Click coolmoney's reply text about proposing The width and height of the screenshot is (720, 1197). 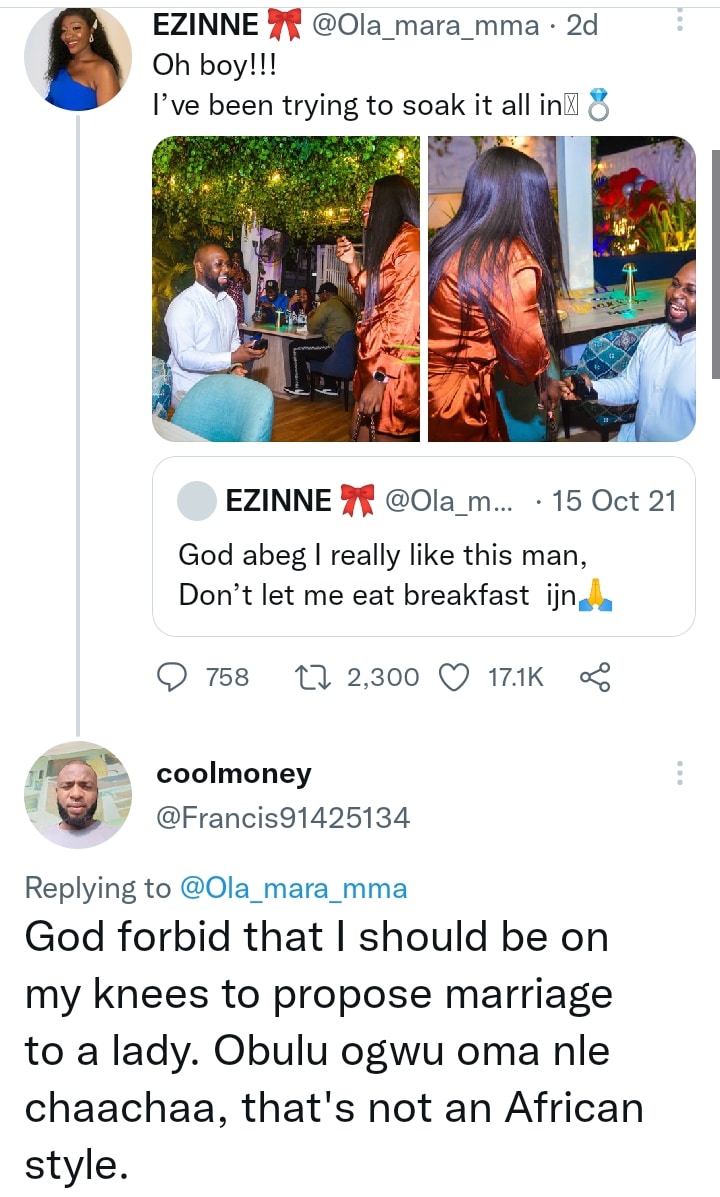(330, 1050)
